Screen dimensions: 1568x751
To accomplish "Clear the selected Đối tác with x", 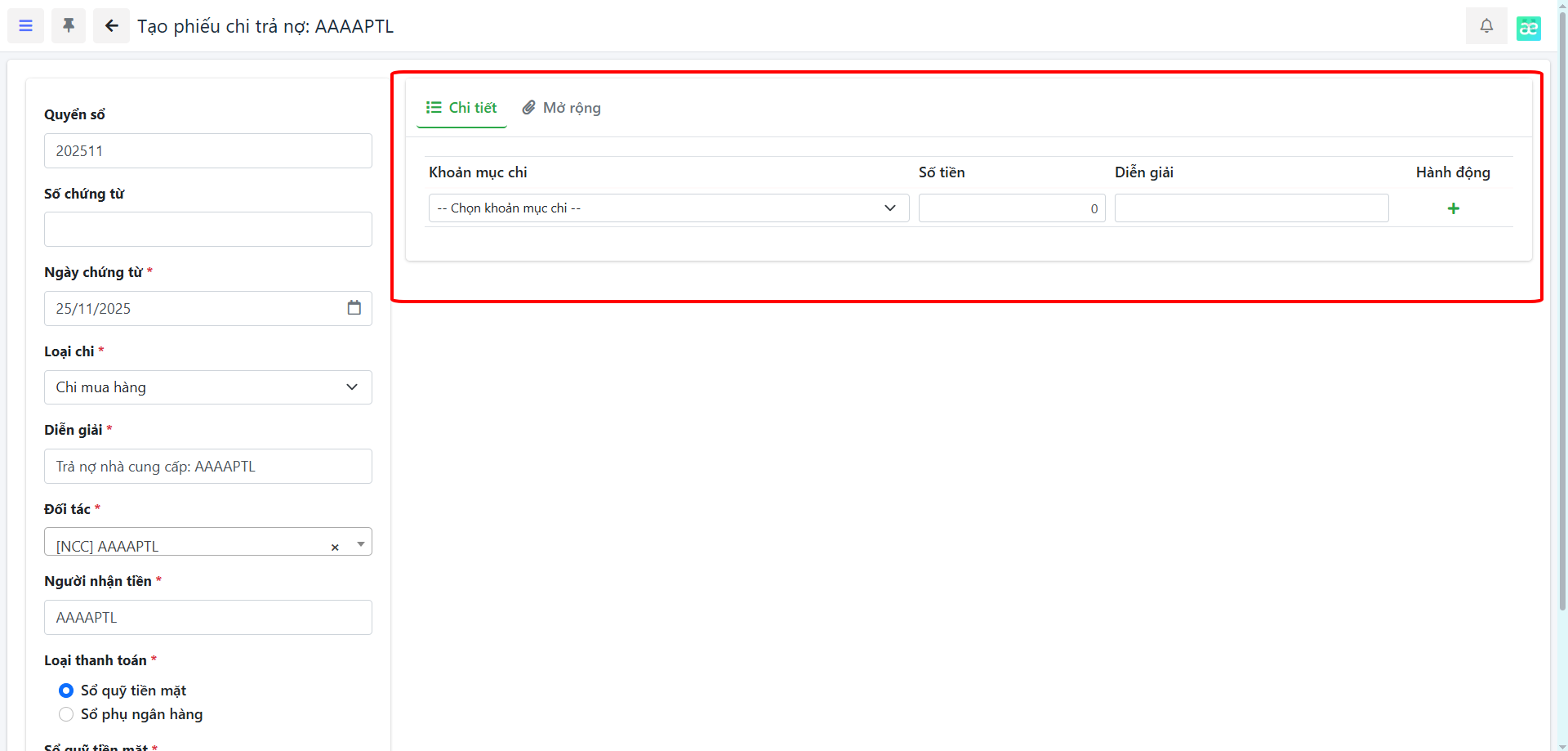I will [335, 548].
